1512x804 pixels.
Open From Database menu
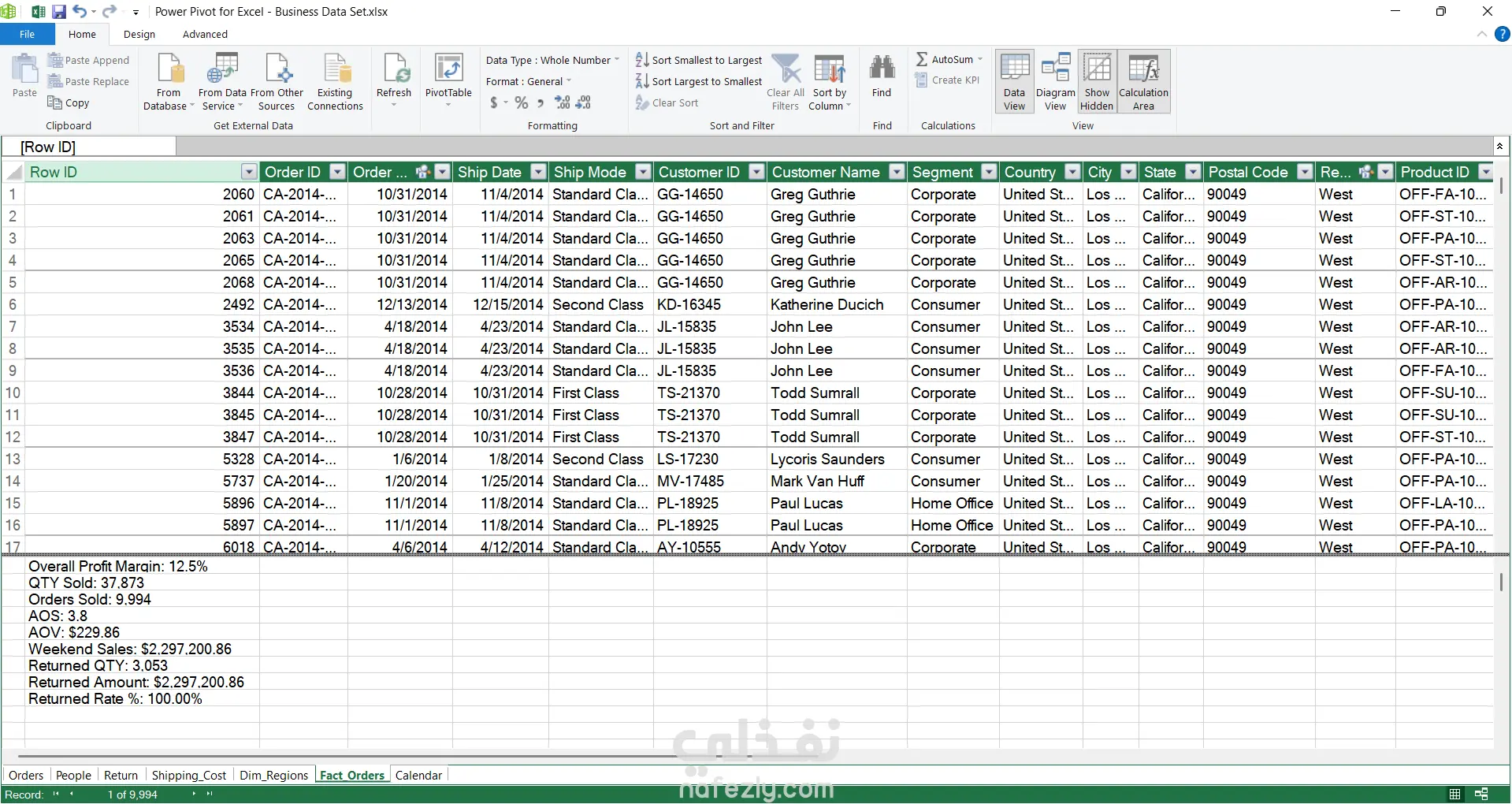(169, 82)
